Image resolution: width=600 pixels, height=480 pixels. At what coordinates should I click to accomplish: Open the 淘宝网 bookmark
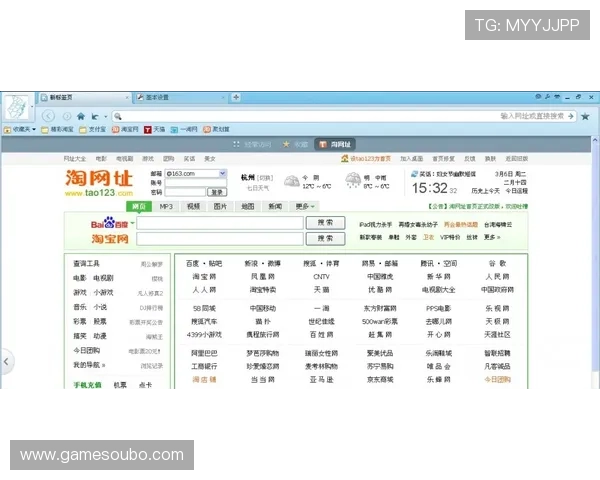pos(125,129)
